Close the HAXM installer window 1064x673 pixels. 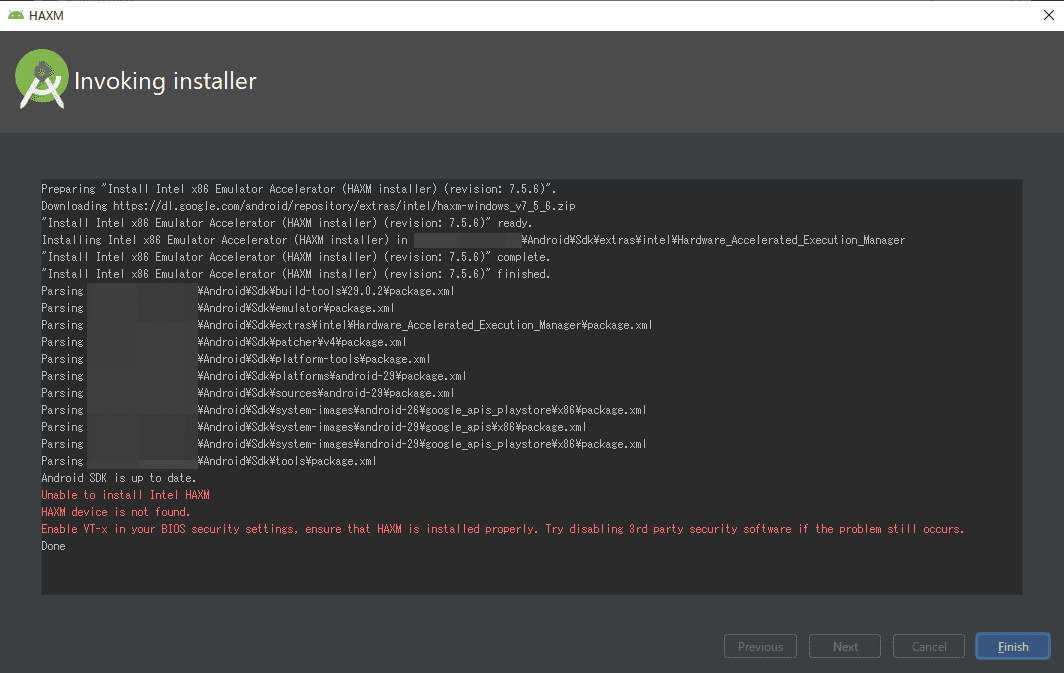[1048, 15]
